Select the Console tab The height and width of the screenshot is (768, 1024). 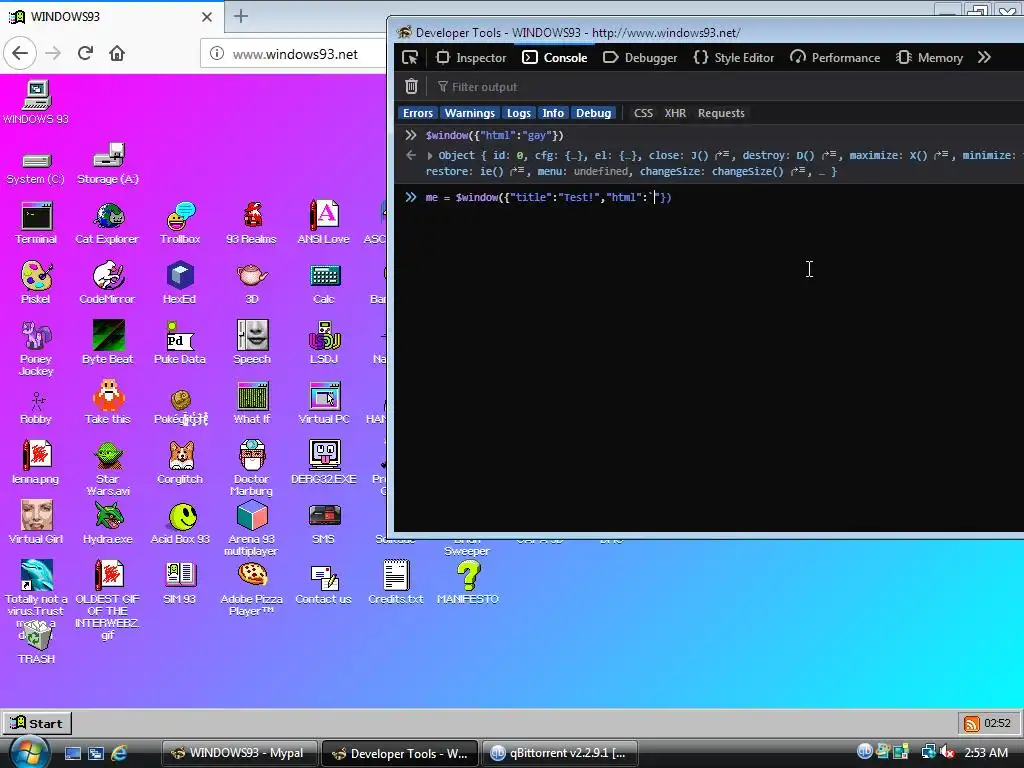(x=554, y=57)
